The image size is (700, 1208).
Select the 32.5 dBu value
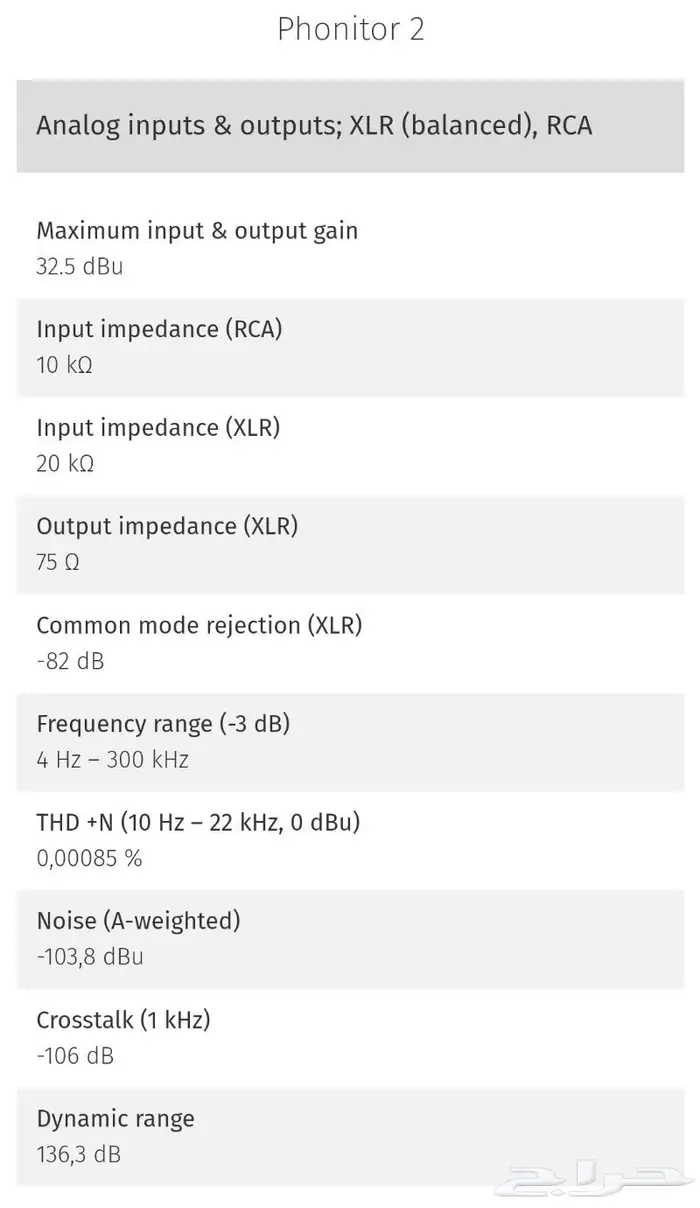point(80,267)
